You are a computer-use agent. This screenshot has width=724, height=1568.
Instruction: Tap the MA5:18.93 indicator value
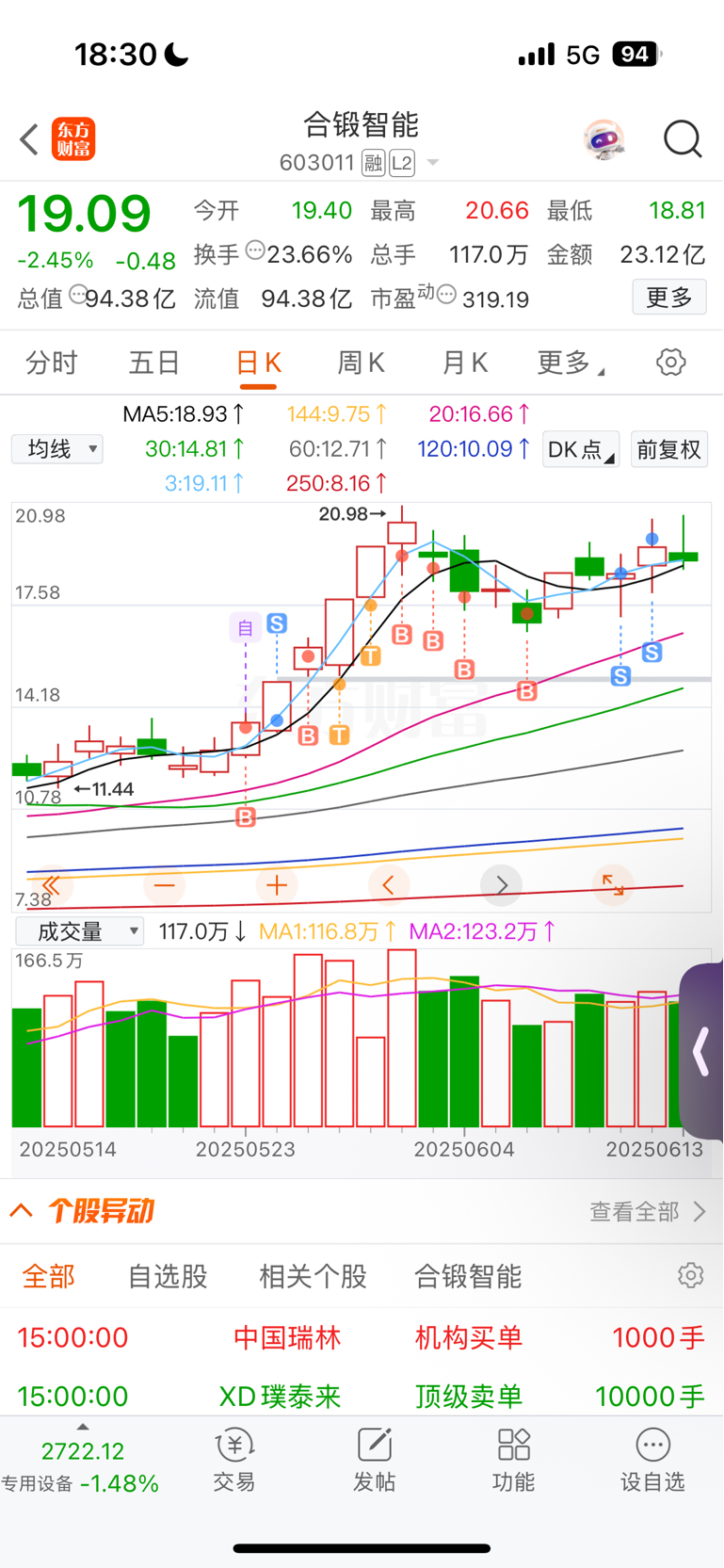point(184,414)
